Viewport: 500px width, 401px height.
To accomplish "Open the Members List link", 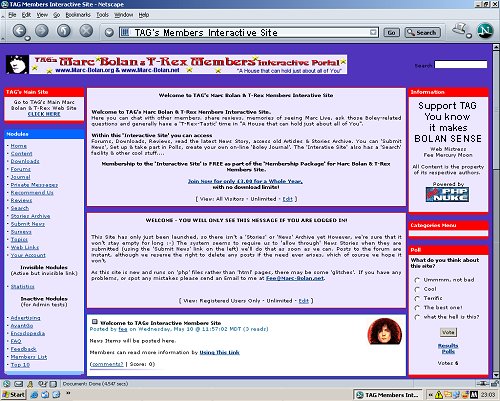I will [29, 357].
